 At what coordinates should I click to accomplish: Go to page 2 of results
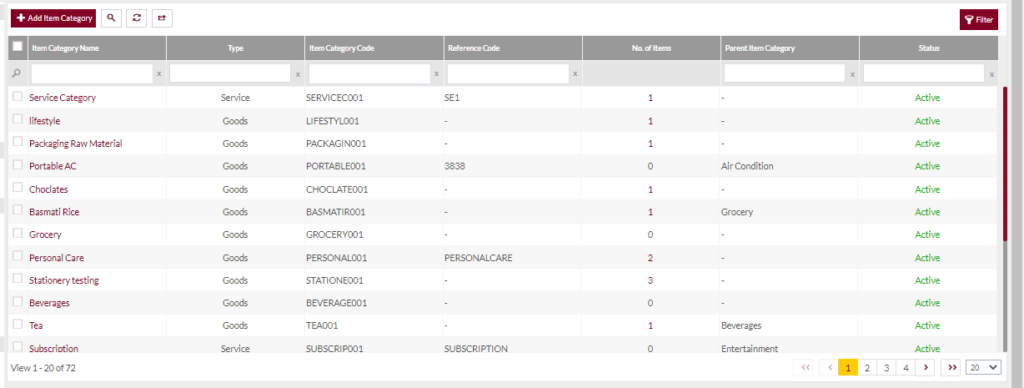pos(867,368)
